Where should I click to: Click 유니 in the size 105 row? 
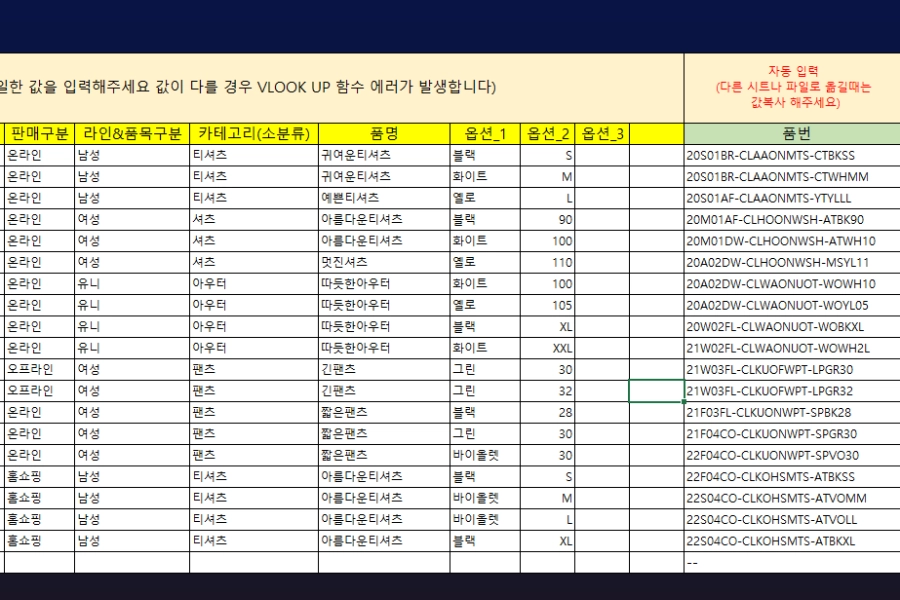(132, 305)
